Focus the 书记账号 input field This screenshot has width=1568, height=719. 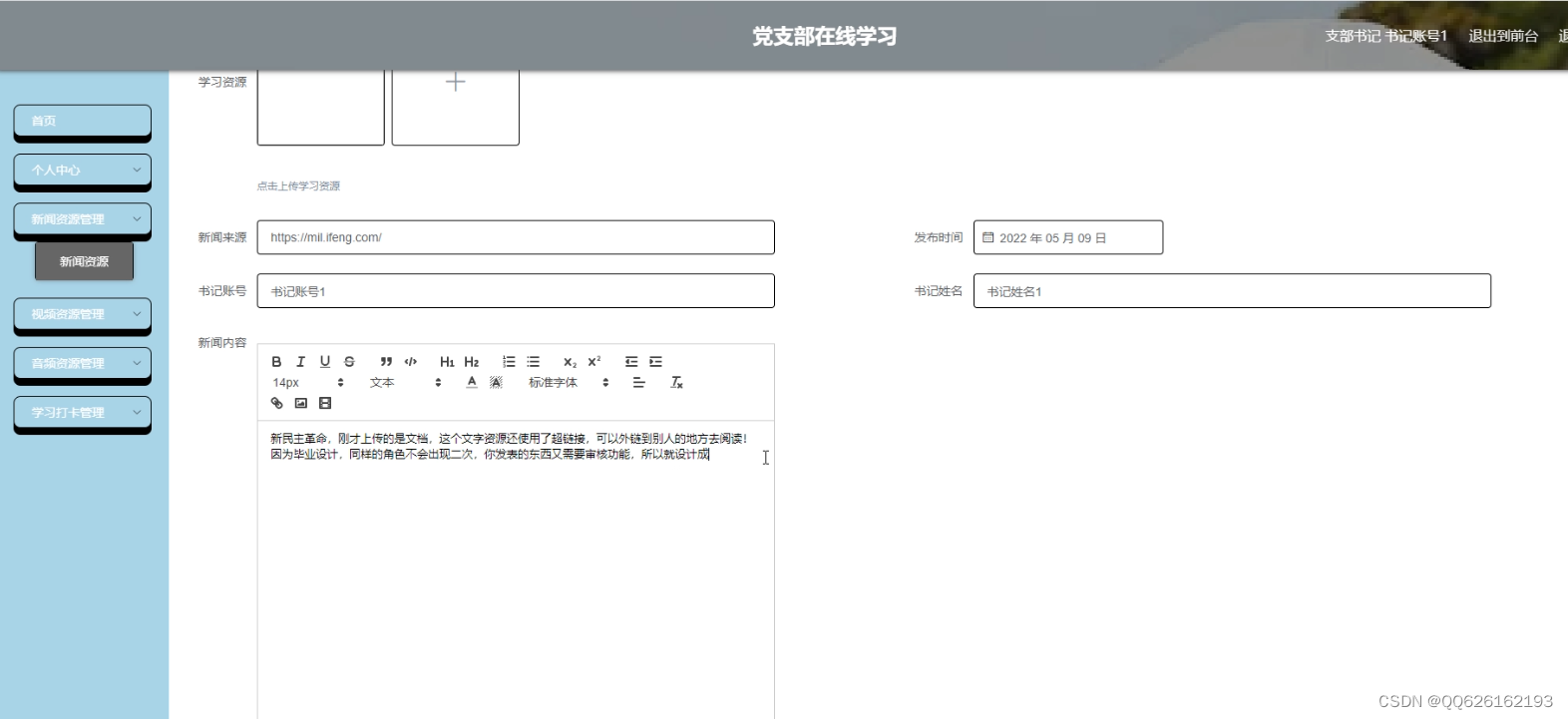516,291
